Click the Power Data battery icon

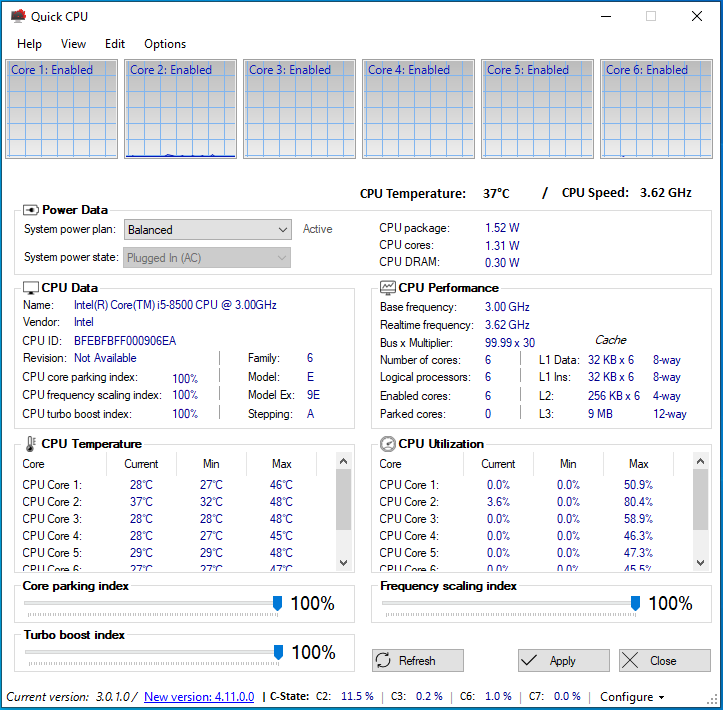[x=30, y=210]
